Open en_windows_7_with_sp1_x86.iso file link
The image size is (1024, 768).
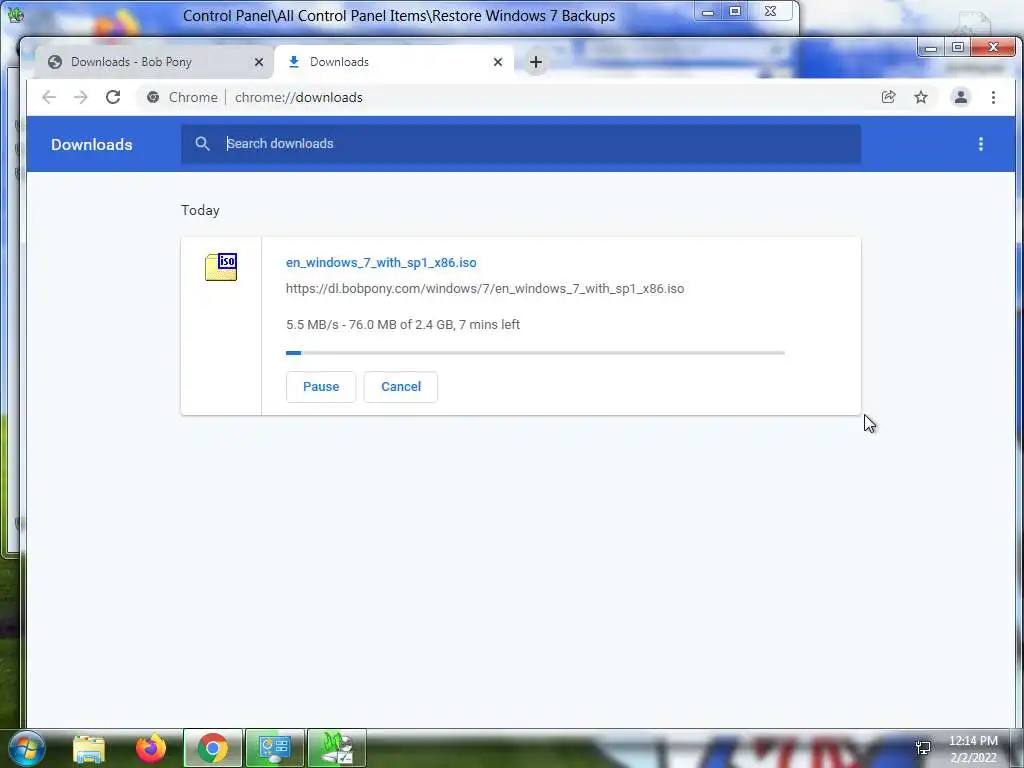381,263
